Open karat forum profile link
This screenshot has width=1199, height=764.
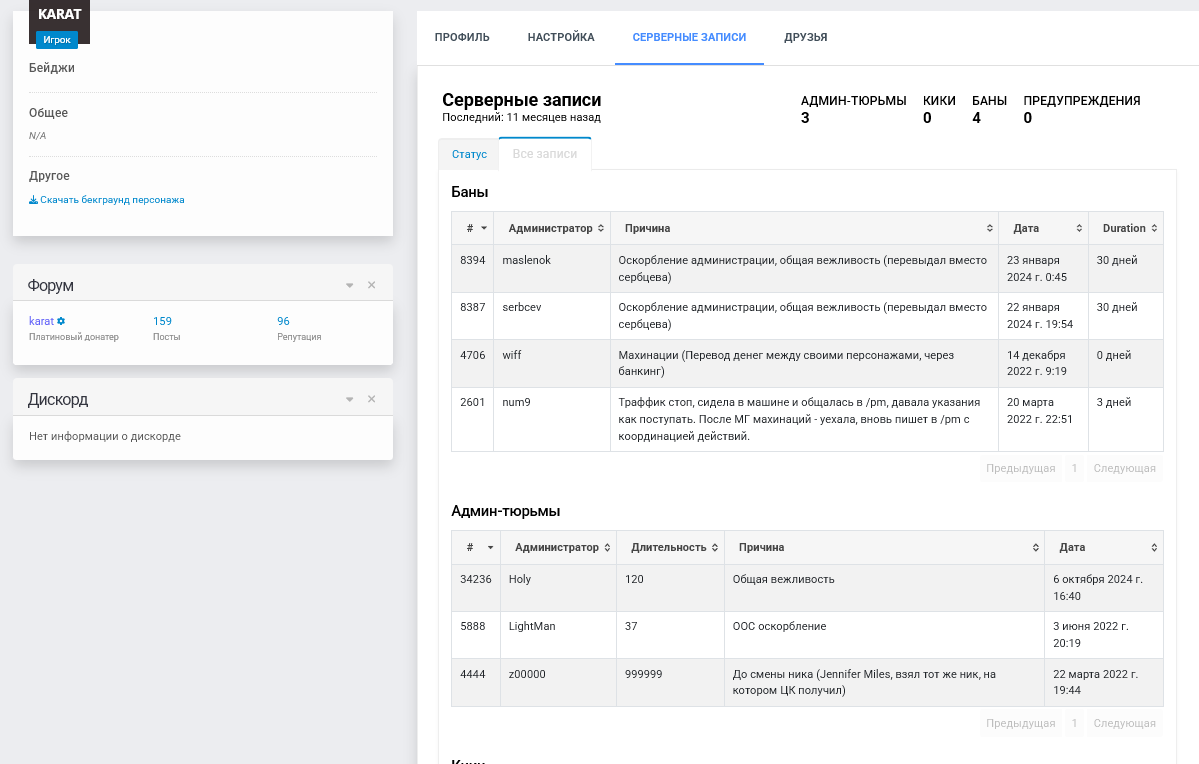[x=41, y=321]
